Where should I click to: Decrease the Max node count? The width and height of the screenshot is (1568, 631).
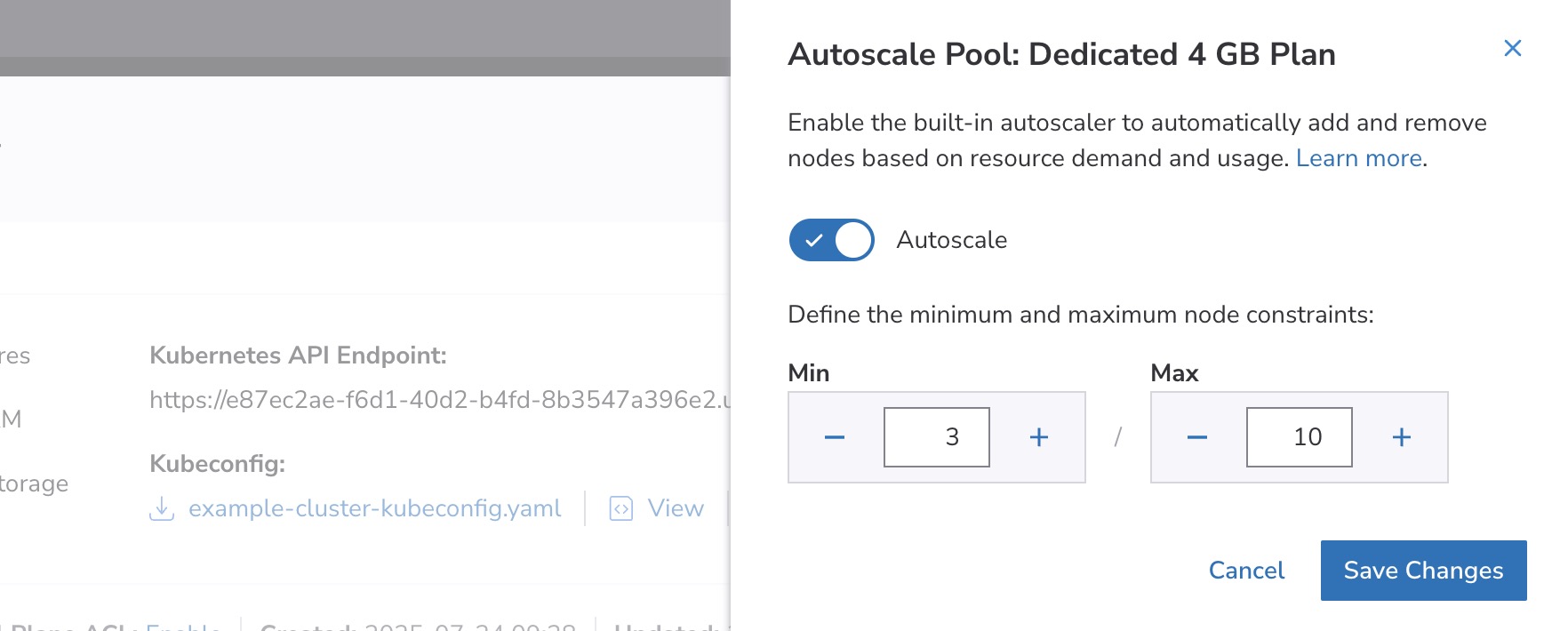[1196, 437]
